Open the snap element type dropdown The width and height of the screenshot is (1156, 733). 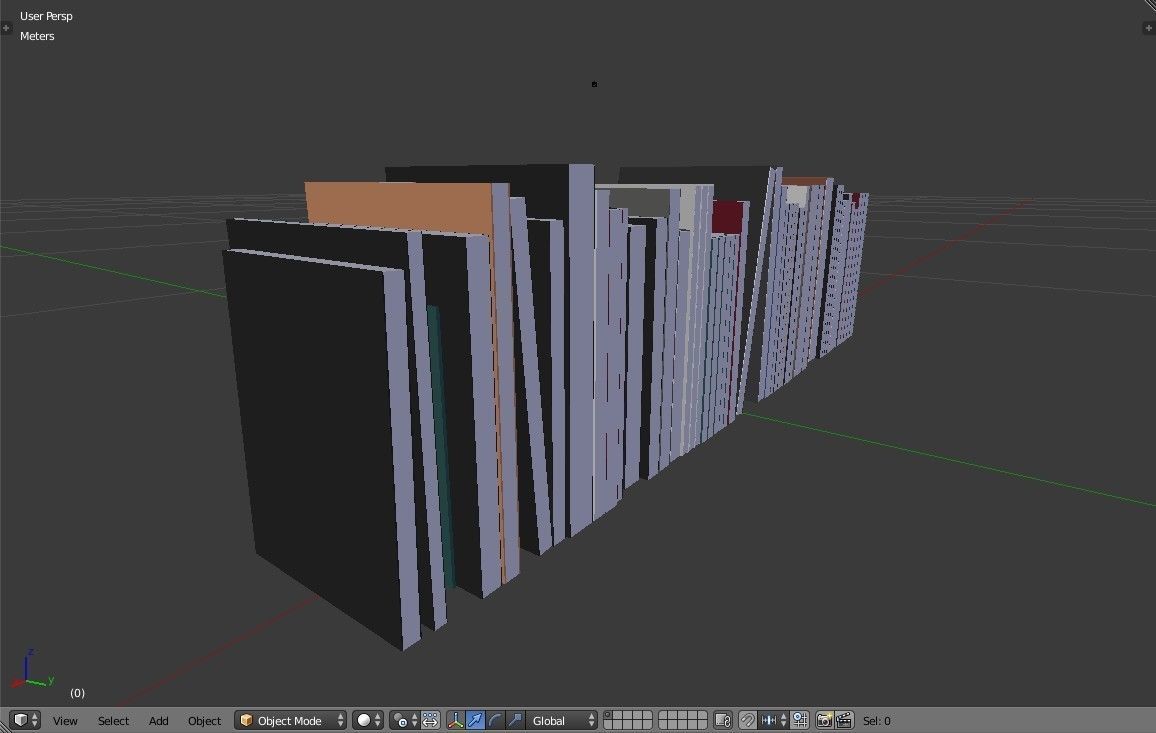click(x=773, y=720)
